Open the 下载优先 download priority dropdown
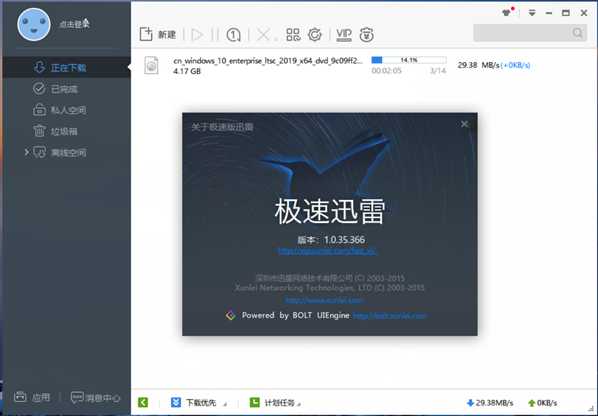598x416 pixels. click(198, 403)
